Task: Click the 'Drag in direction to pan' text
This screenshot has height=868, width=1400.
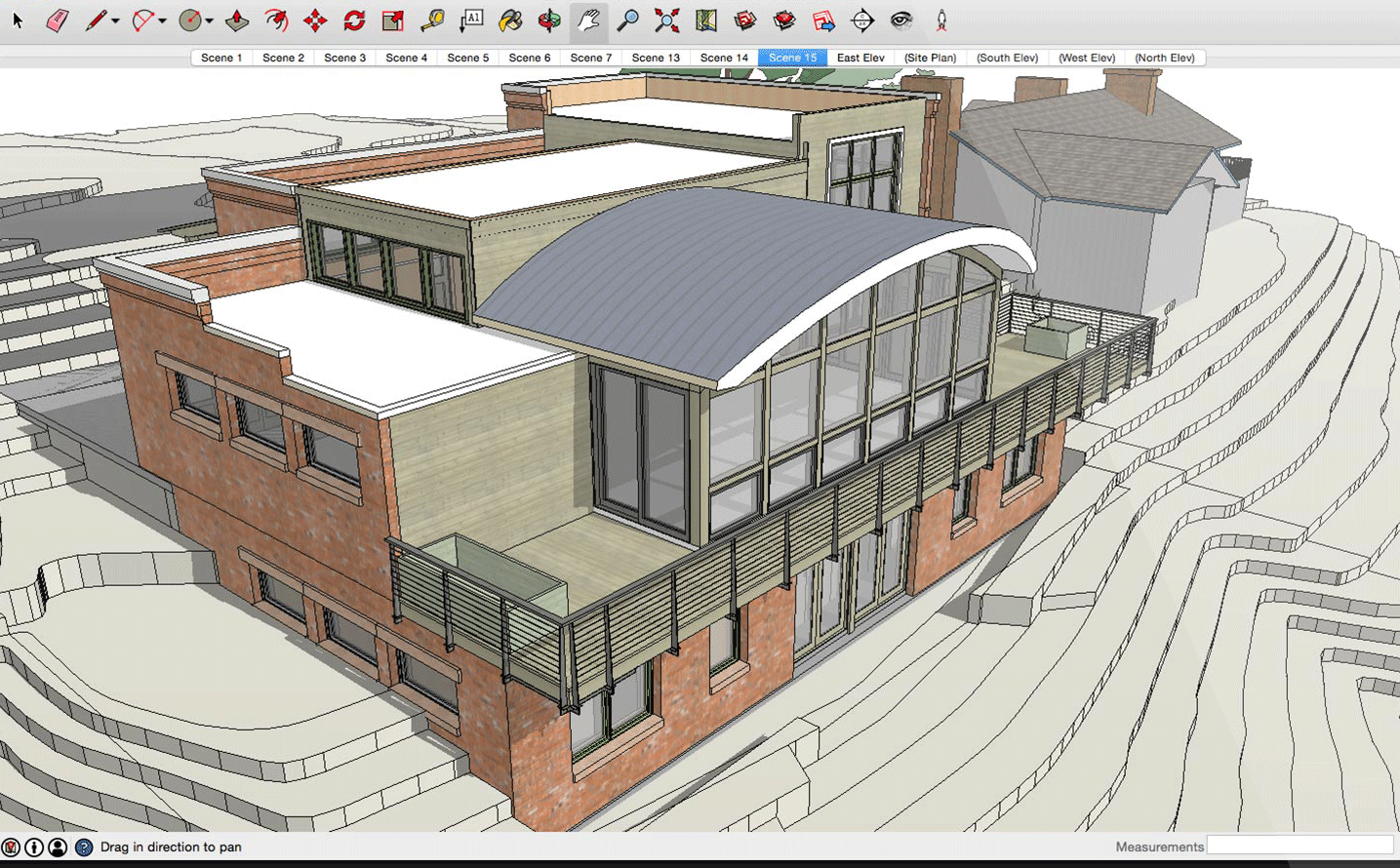Action: [171, 847]
